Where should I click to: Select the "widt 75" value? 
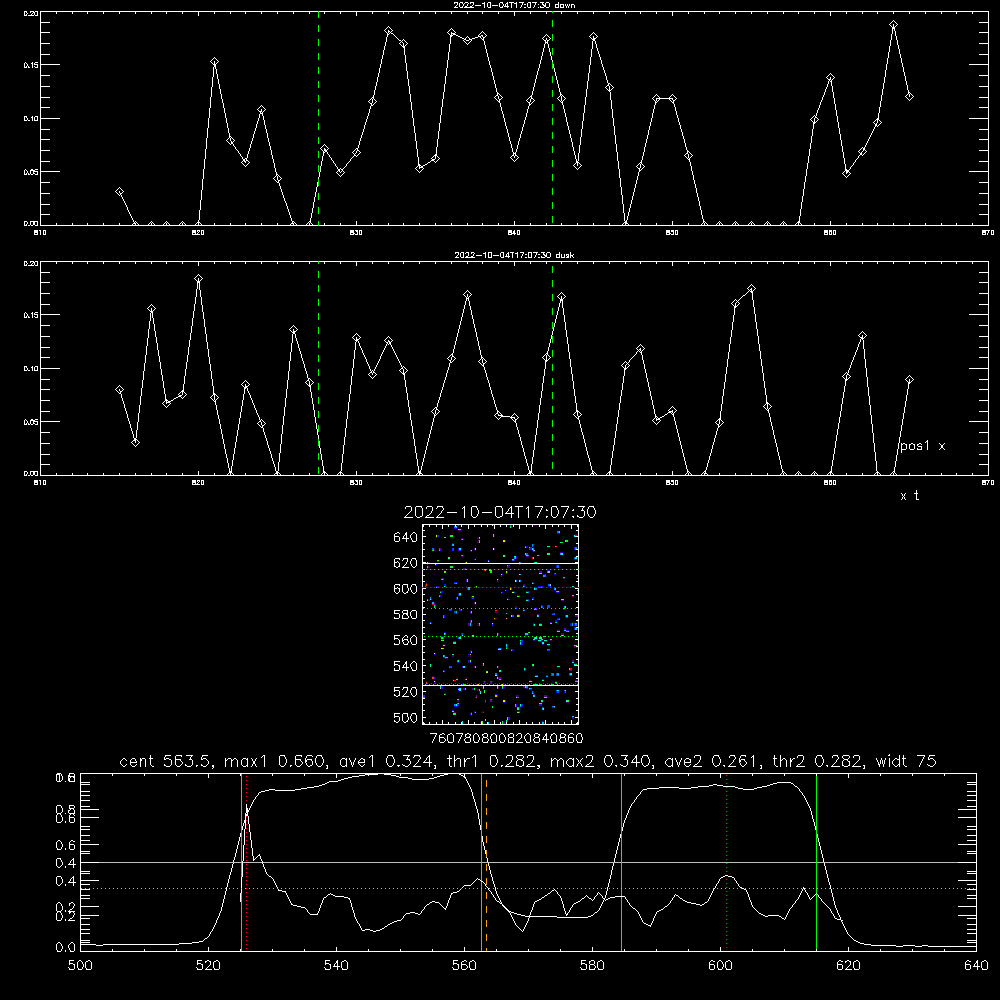click(x=906, y=761)
